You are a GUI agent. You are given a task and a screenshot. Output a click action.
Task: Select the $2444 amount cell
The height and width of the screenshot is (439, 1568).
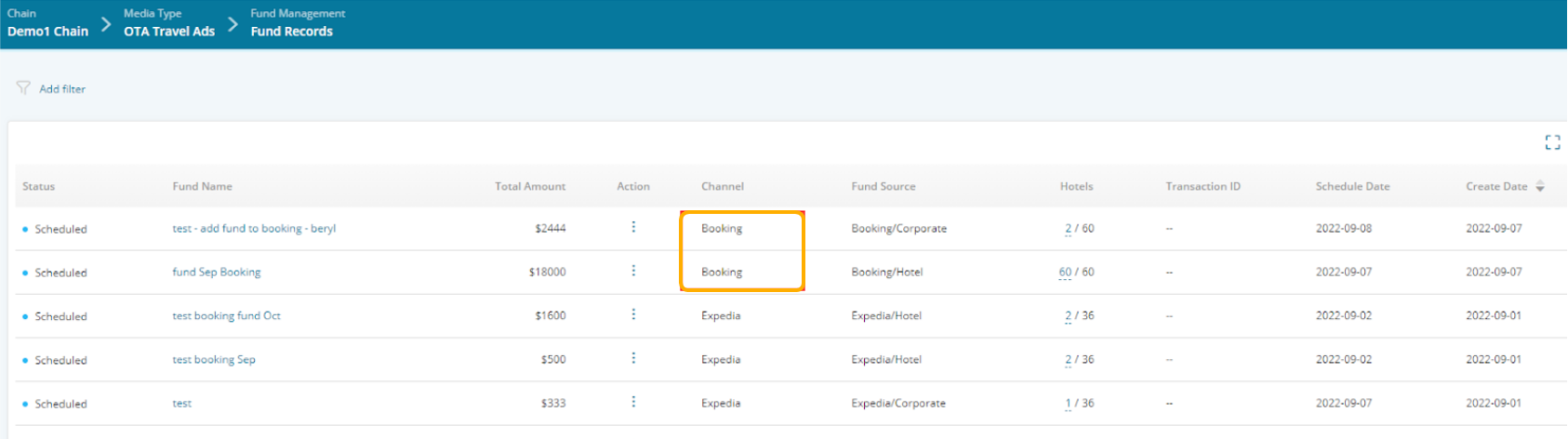551,228
